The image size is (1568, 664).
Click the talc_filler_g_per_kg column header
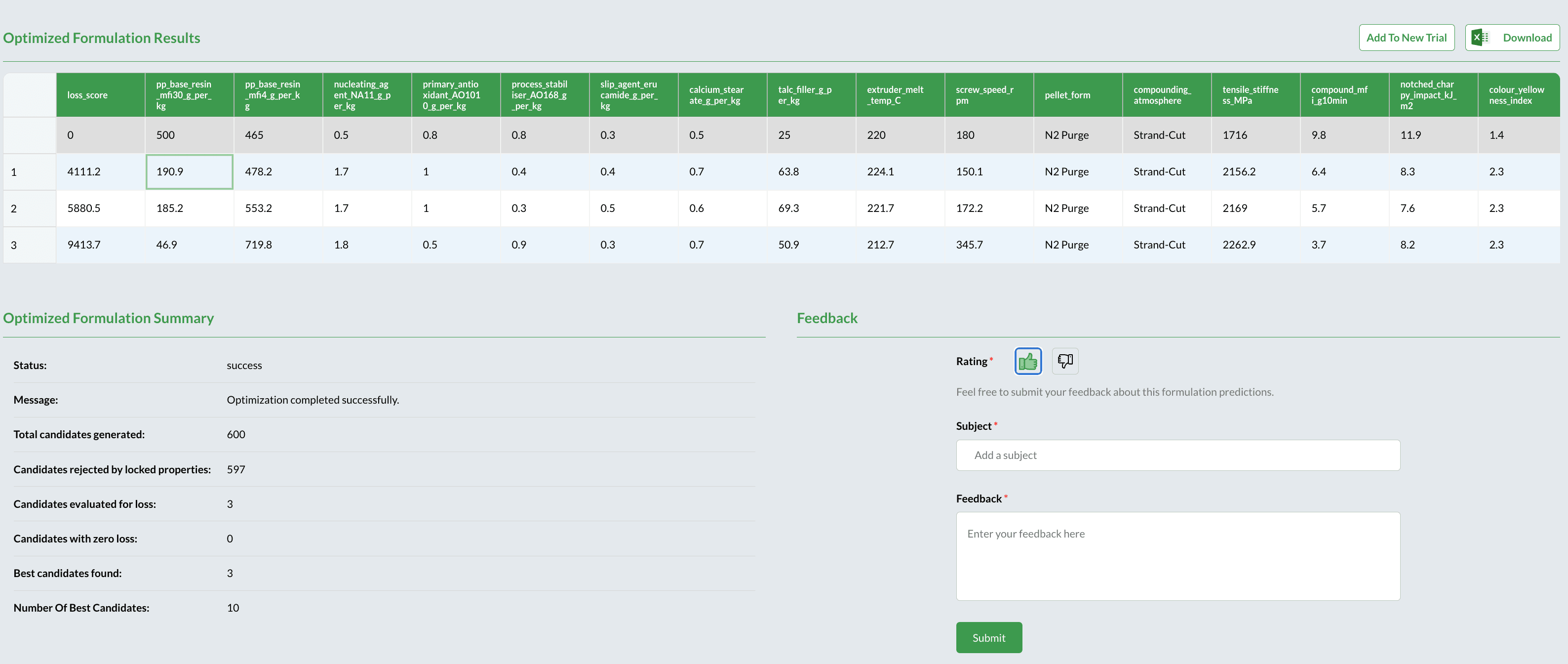[810, 95]
